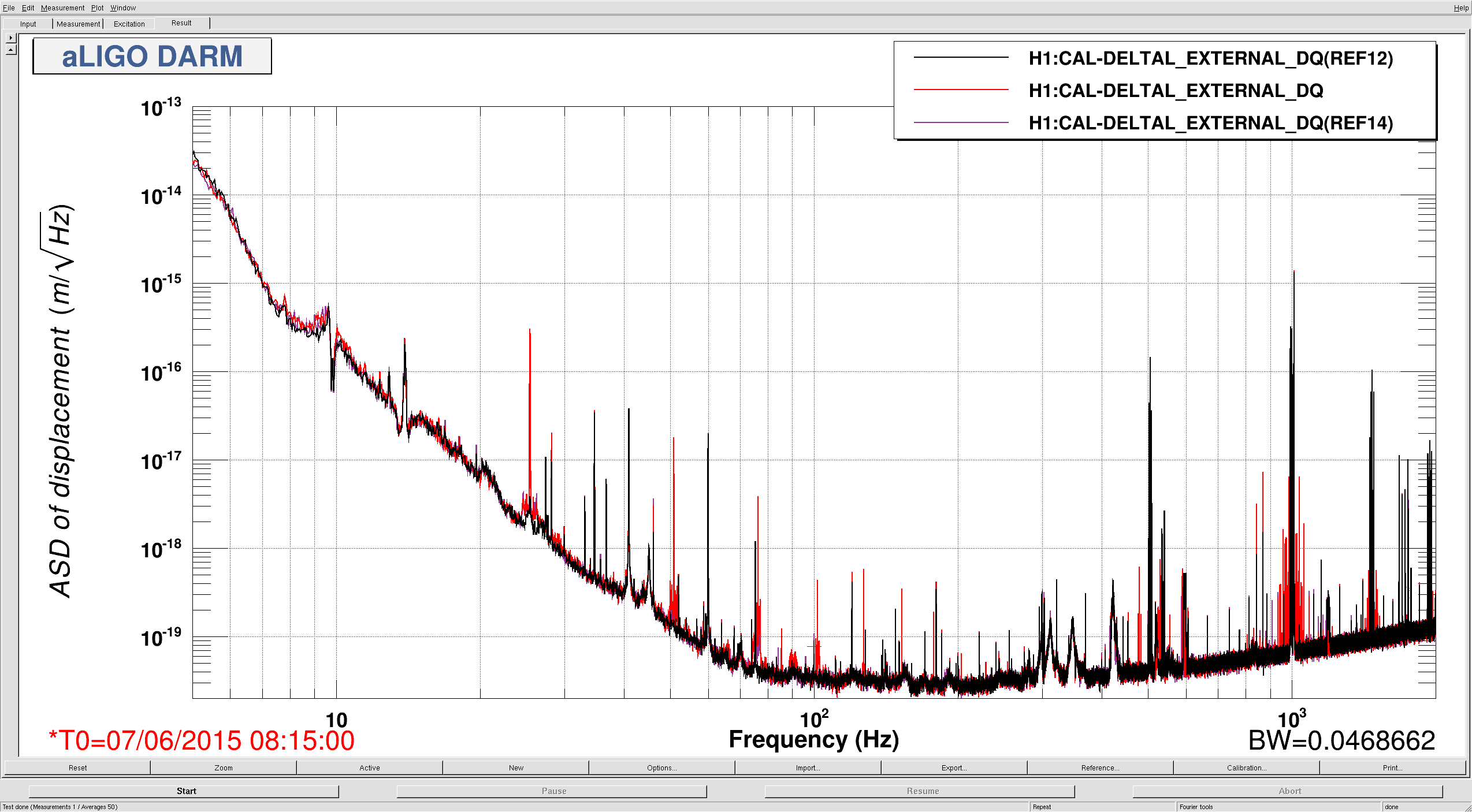
Task: Open the Edit menu
Action: (28, 8)
